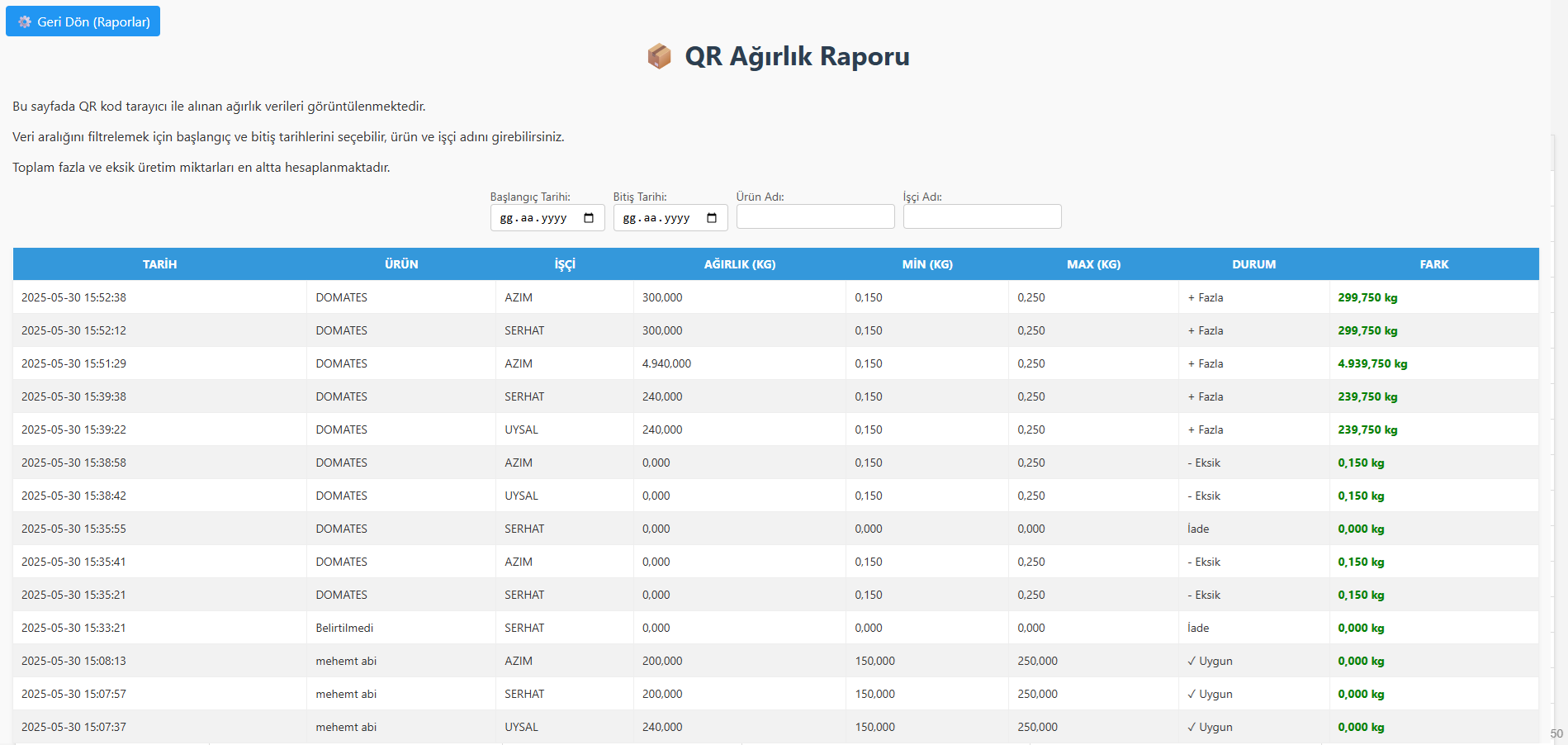This screenshot has width=1568, height=745.
Task: Click İade status in 15:35:55 row
Action: click(1198, 529)
